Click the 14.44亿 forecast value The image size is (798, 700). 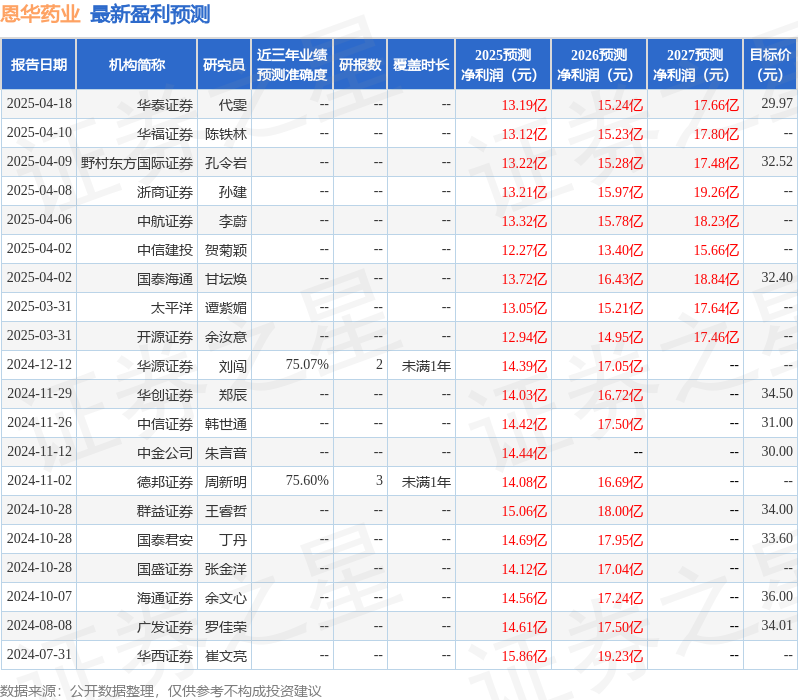coord(524,454)
